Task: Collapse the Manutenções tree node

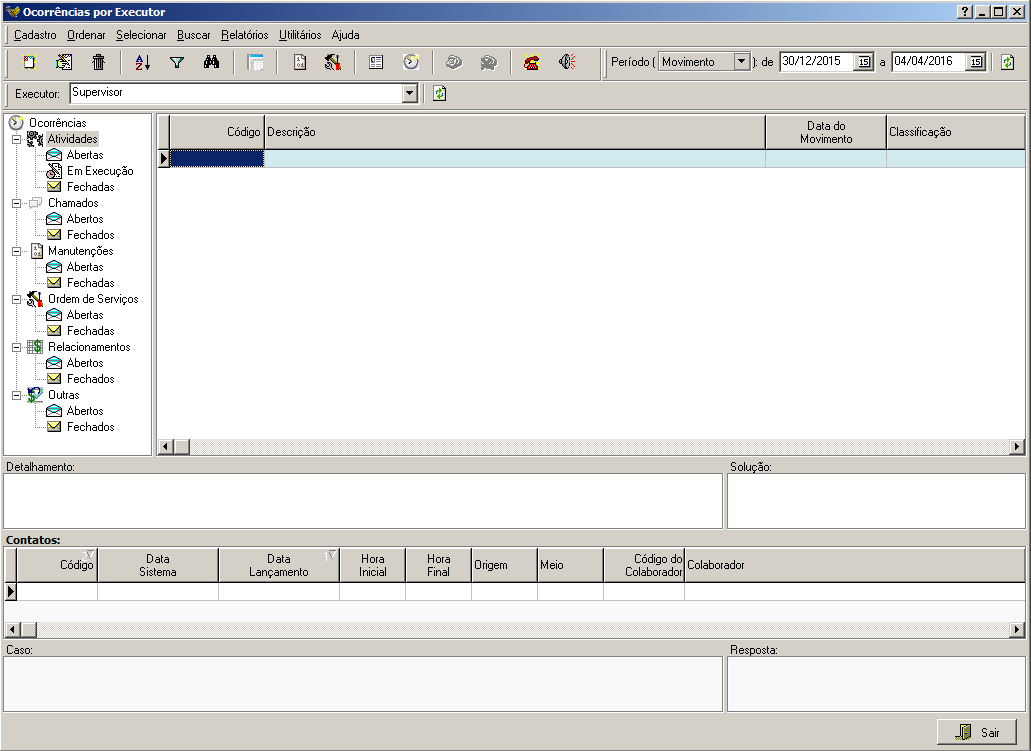Action: click(x=16, y=251)
